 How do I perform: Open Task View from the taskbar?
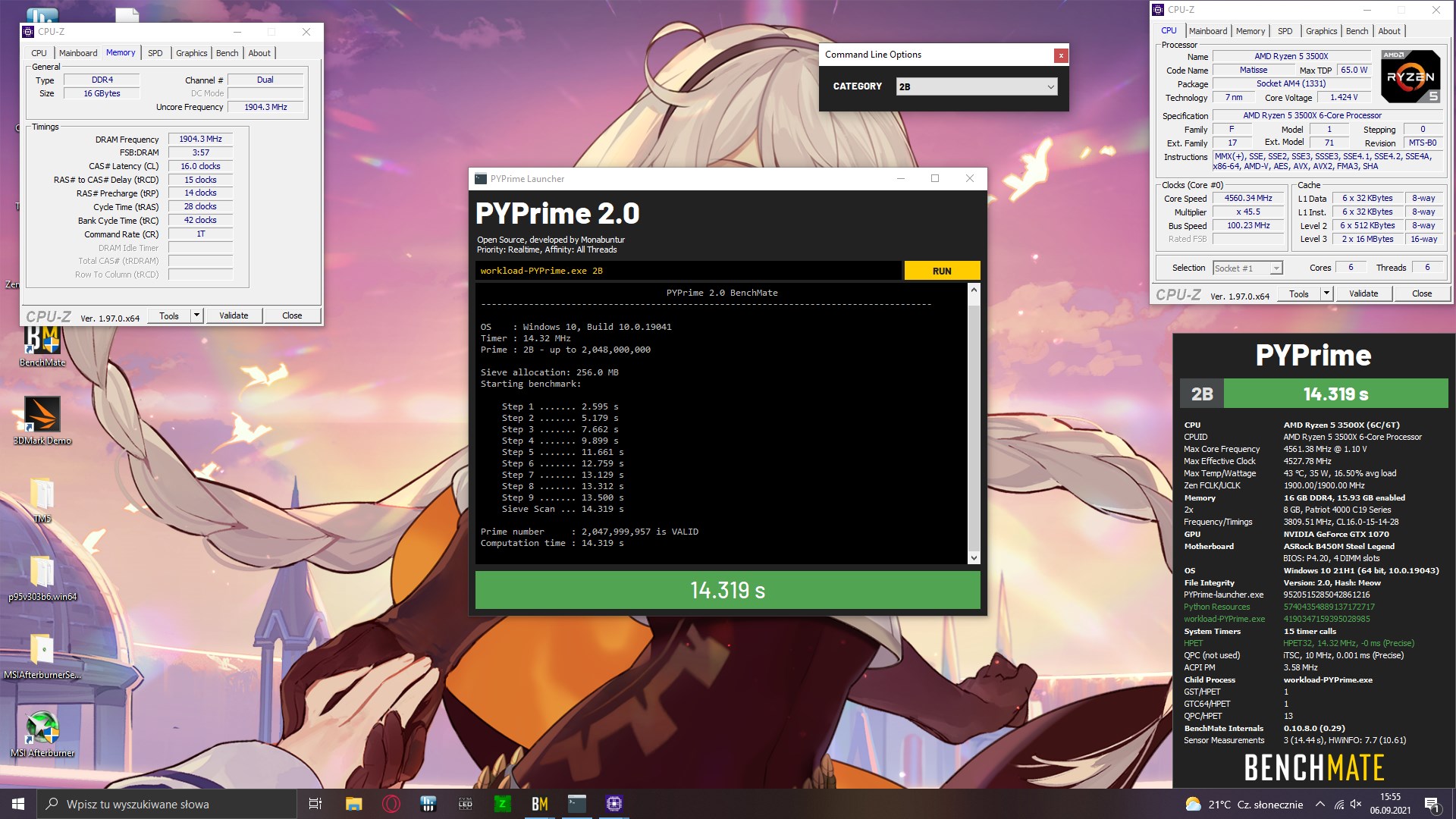pos(315,804)
